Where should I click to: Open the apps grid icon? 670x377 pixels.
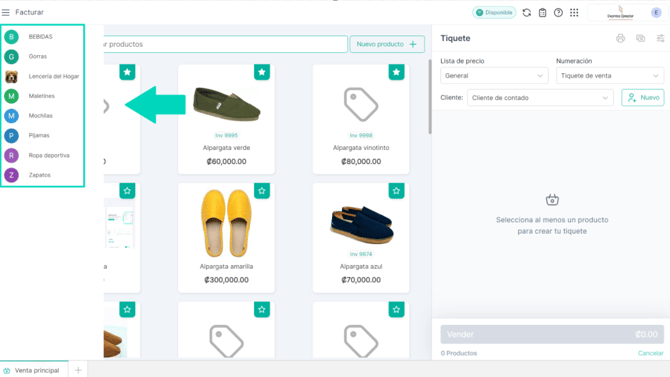[574, 13]
